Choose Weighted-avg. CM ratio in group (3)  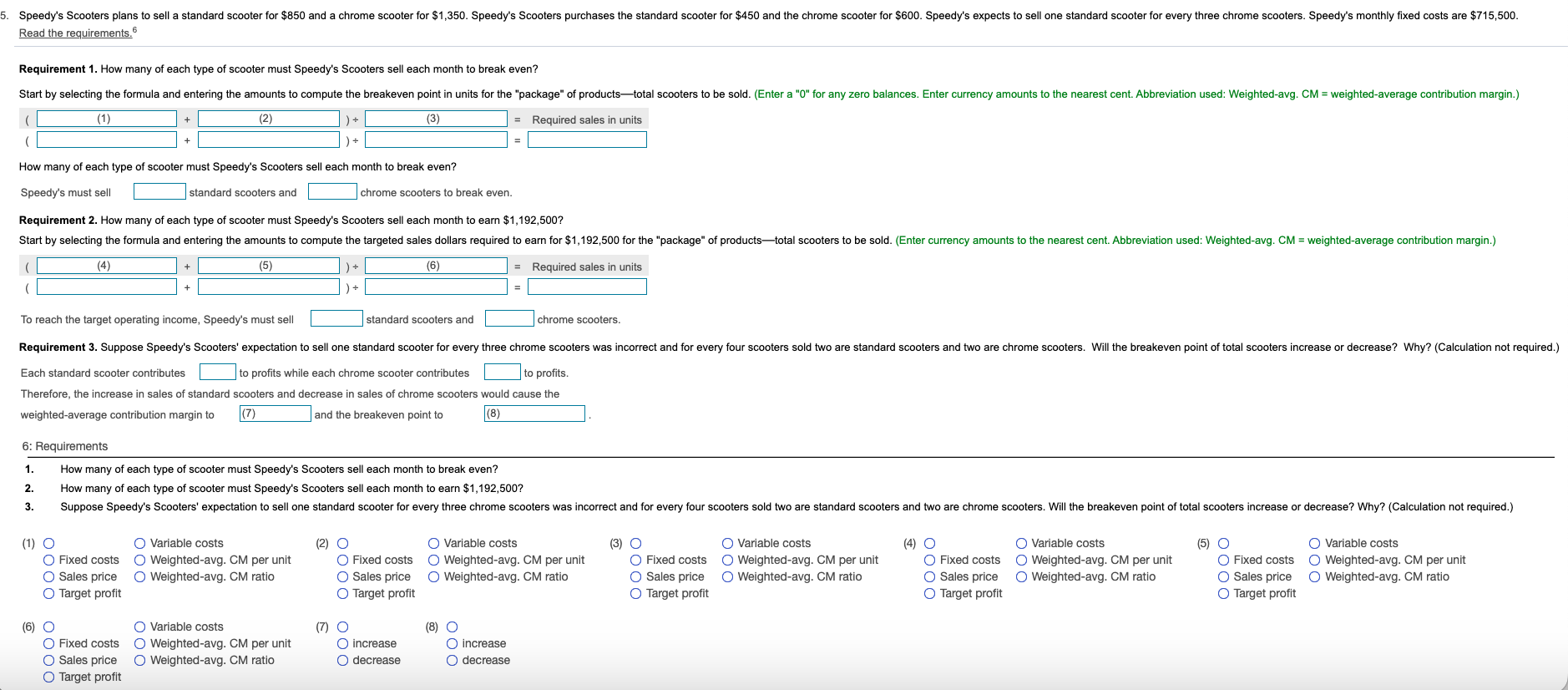[728, 577]
